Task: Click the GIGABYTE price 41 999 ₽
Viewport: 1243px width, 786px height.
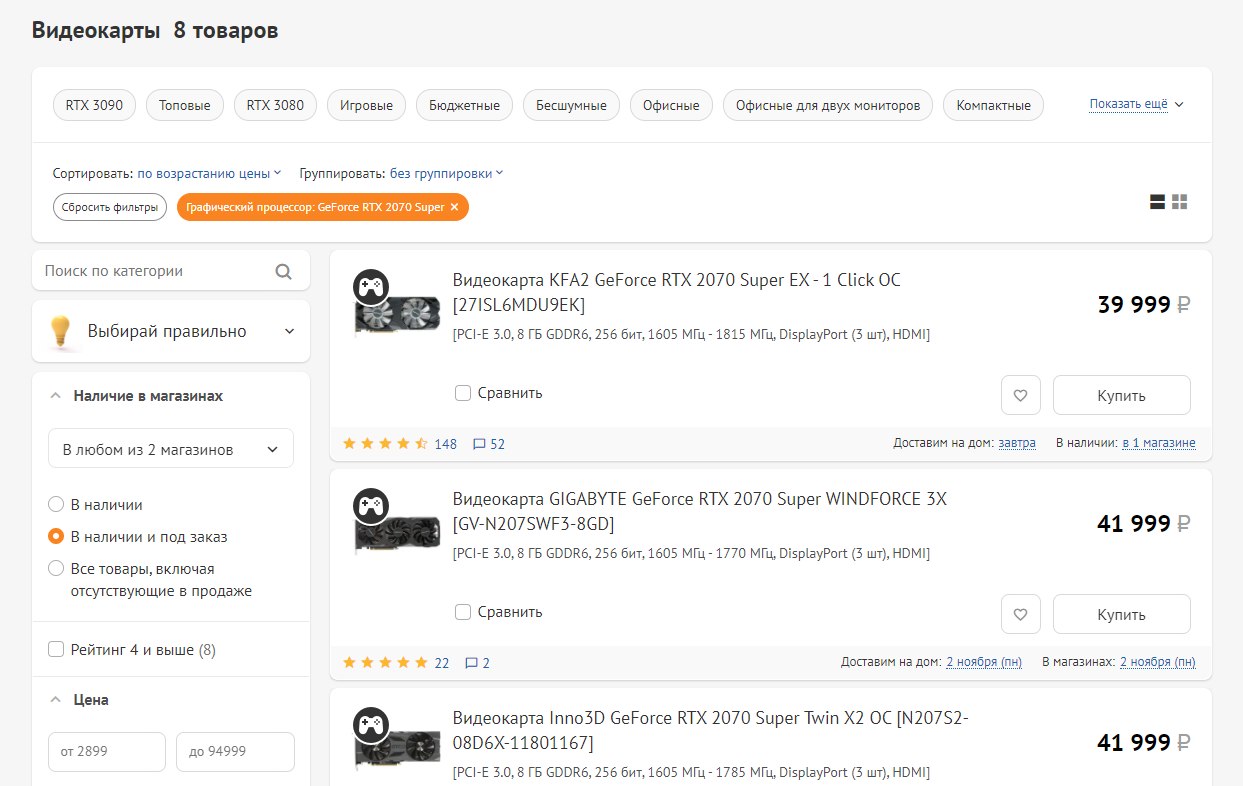Action: tap(1144, 523)
